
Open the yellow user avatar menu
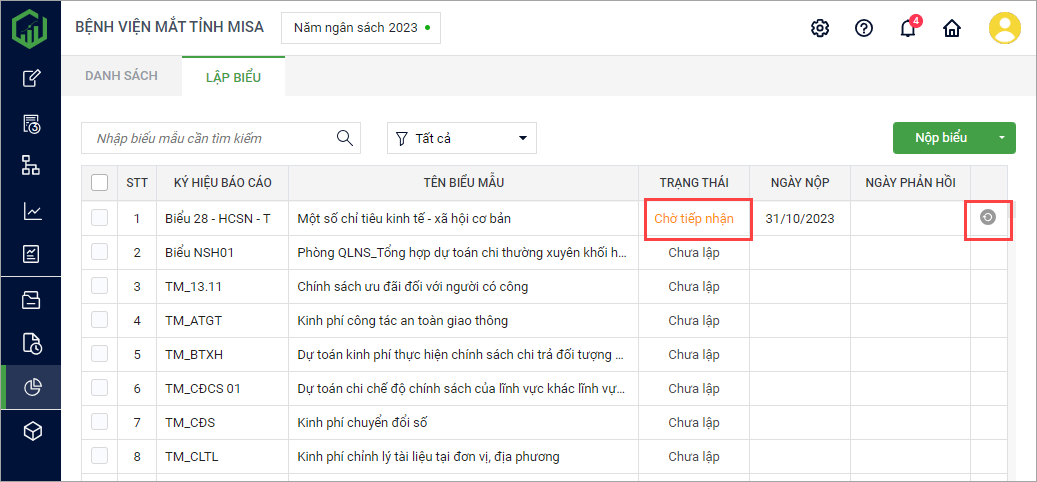pos(1004,28)
